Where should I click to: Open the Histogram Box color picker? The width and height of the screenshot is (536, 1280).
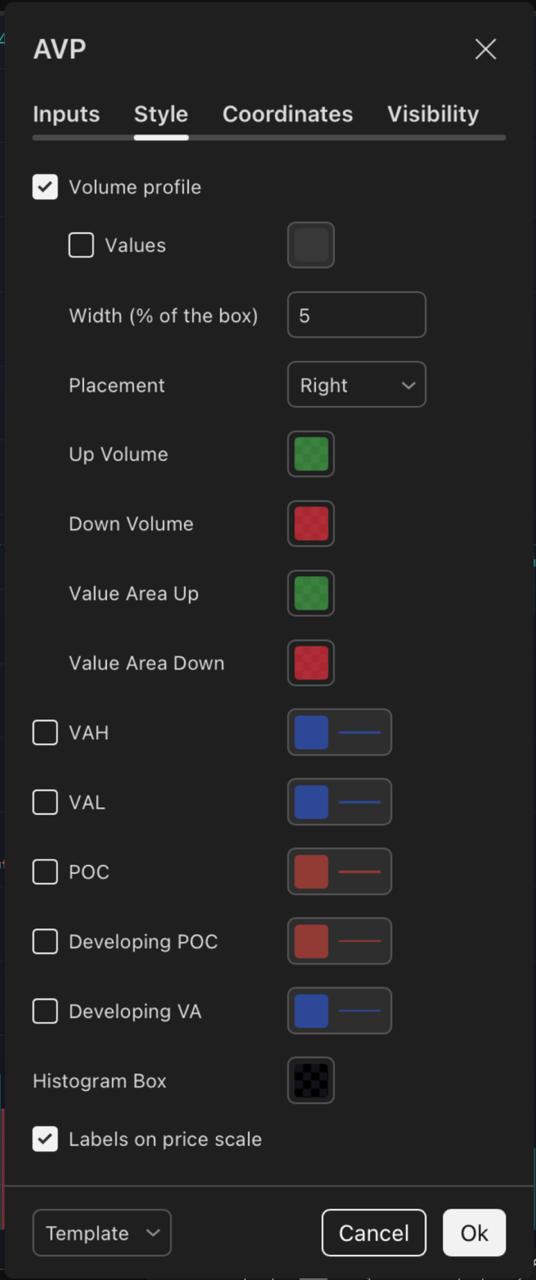311,1081
